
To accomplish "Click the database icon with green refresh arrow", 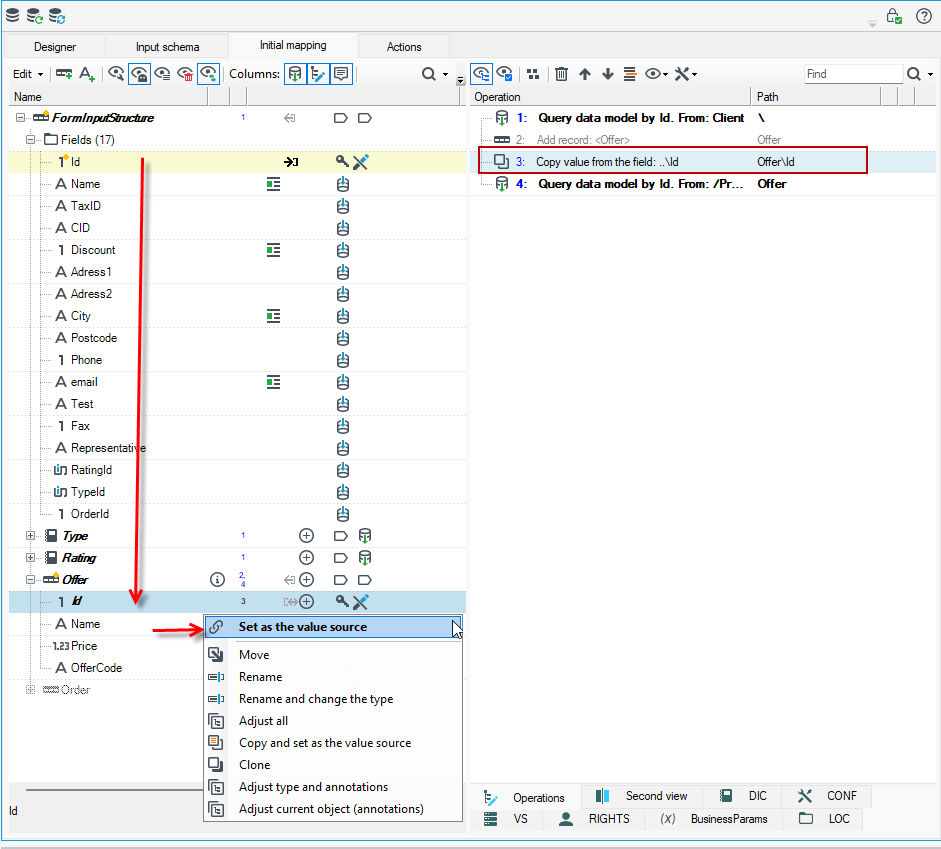I will (34, 16).
